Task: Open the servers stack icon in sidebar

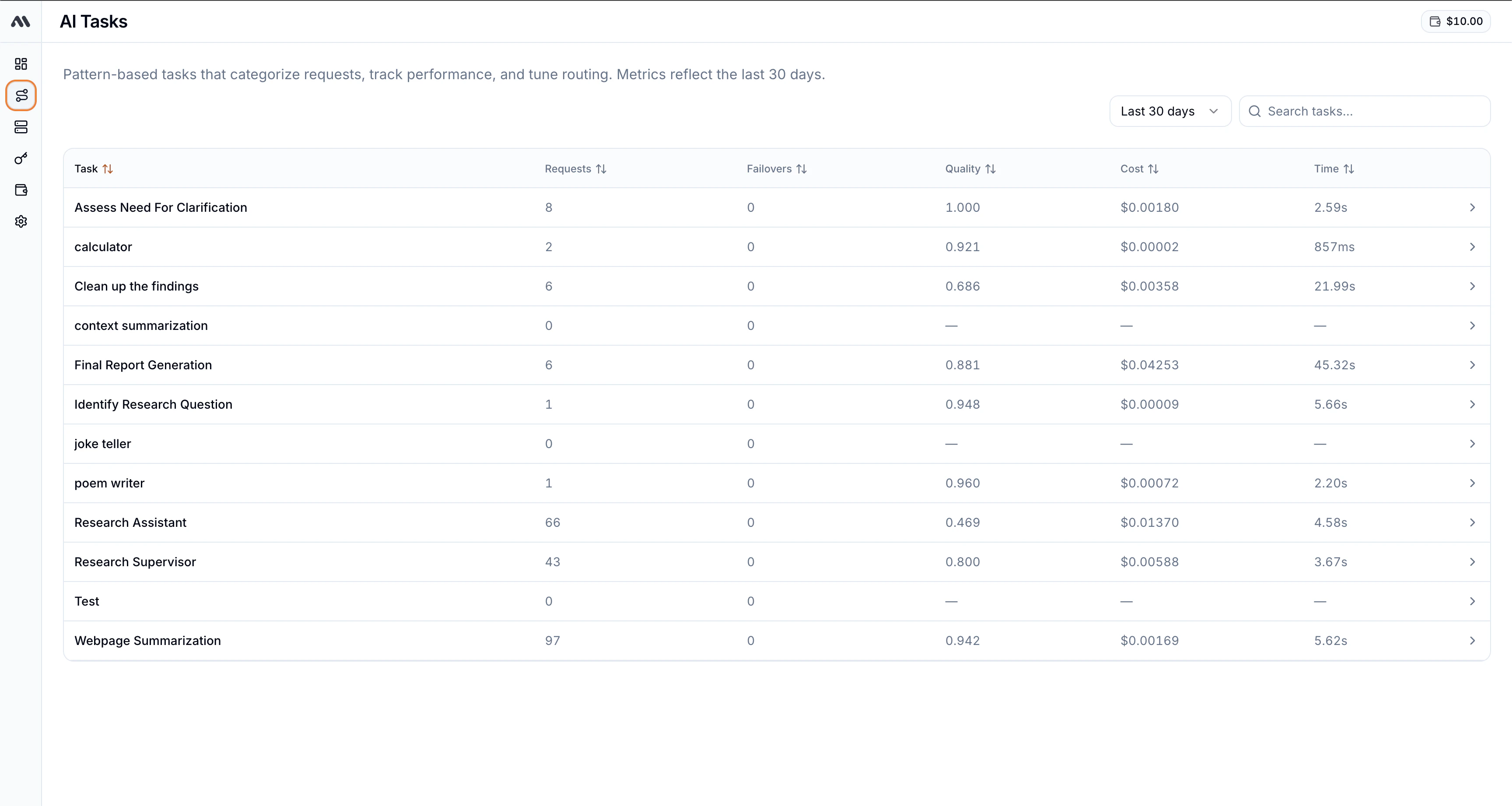Action: [21, 127]
